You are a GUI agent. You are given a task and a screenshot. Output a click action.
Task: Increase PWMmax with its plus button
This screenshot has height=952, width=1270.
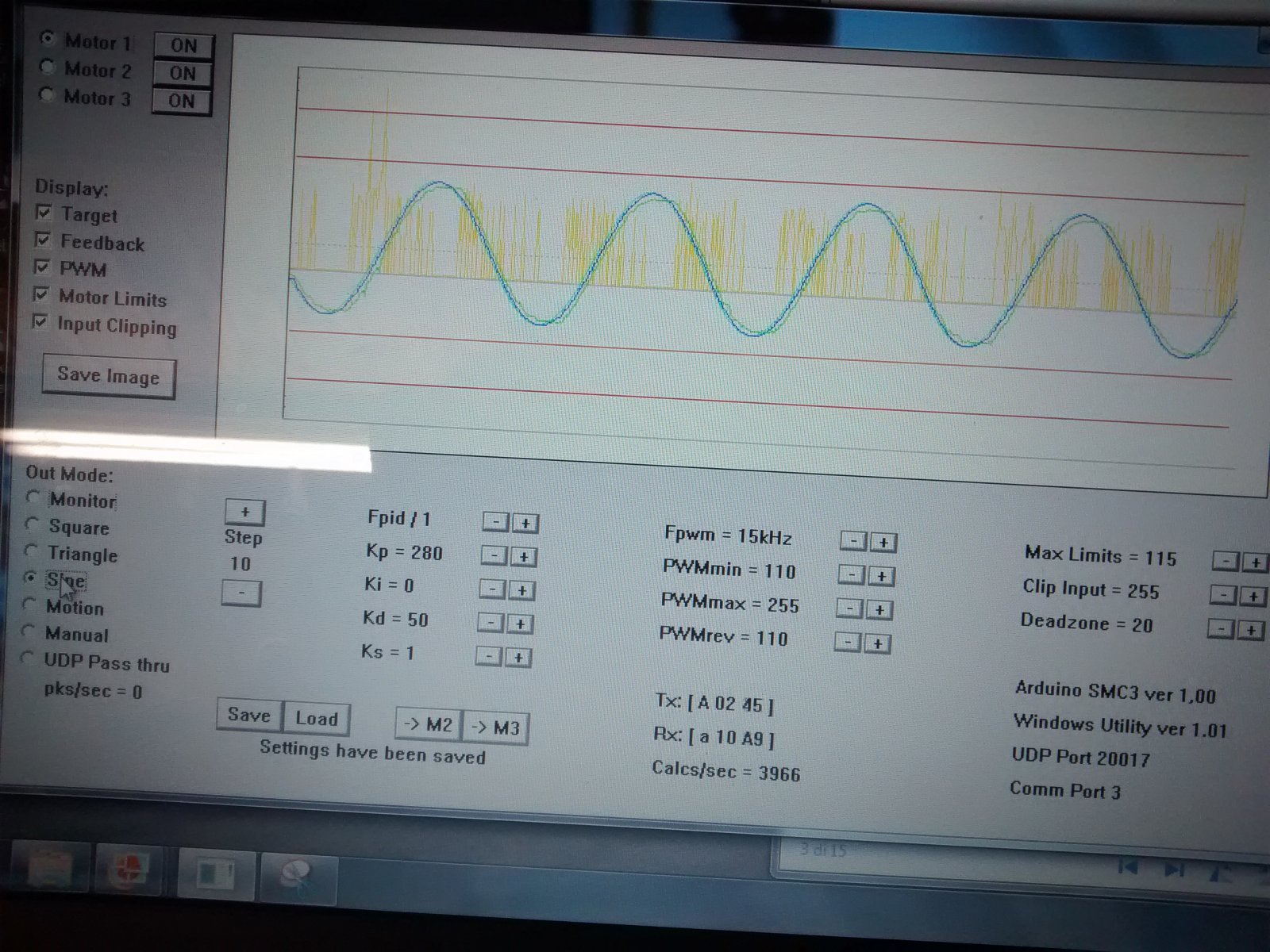(x=879, y=610)
